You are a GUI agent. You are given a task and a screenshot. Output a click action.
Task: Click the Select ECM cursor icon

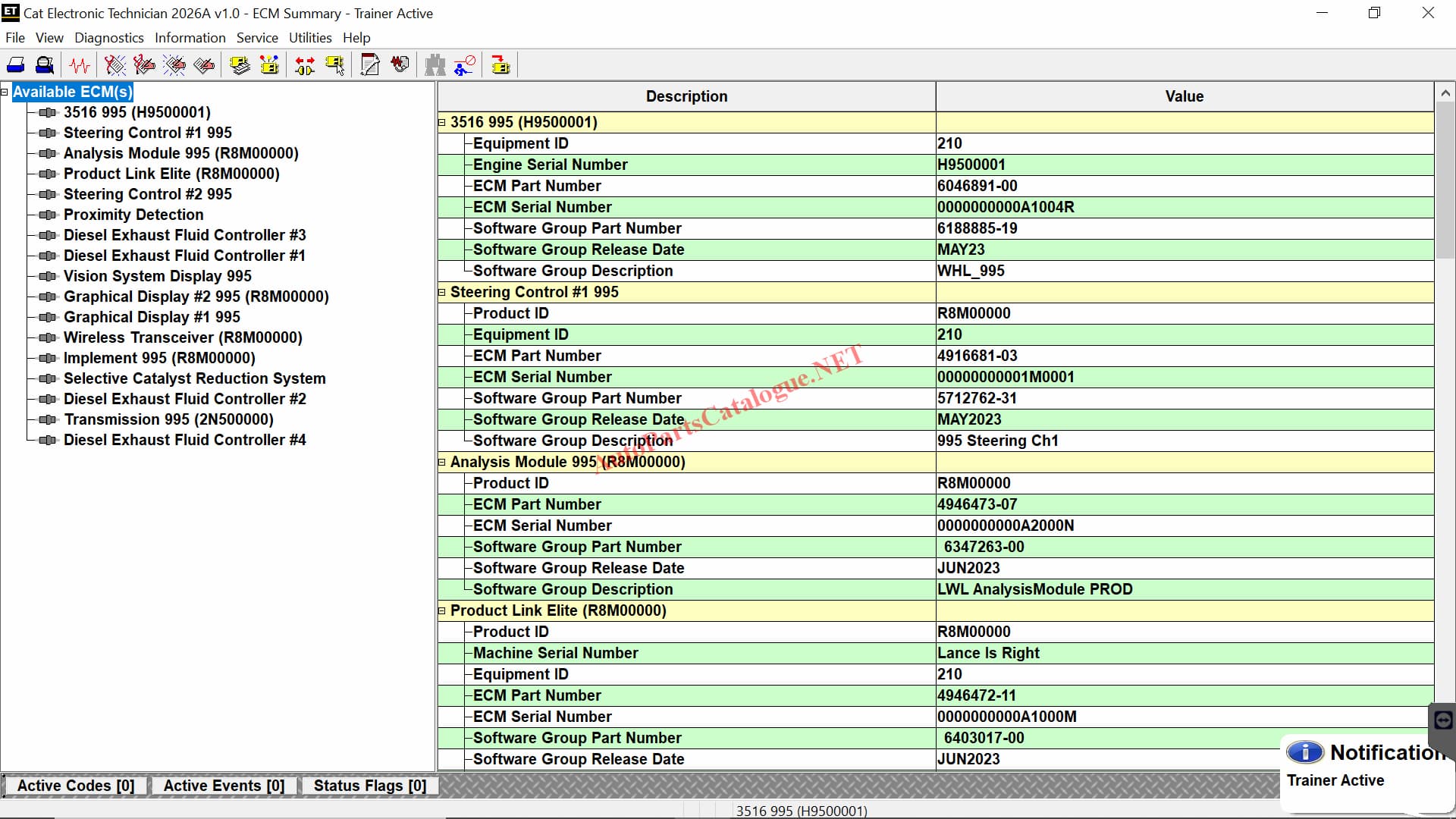(335, 65)
